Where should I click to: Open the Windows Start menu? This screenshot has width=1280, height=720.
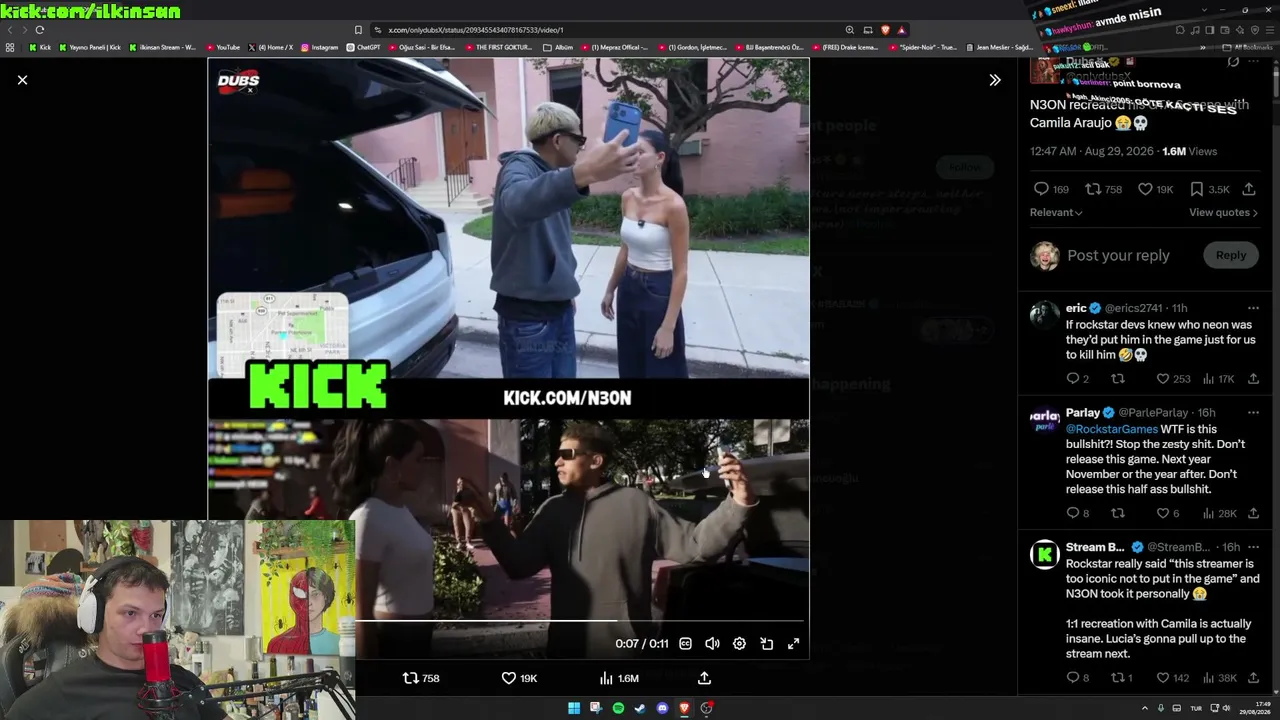click(574, 708)
